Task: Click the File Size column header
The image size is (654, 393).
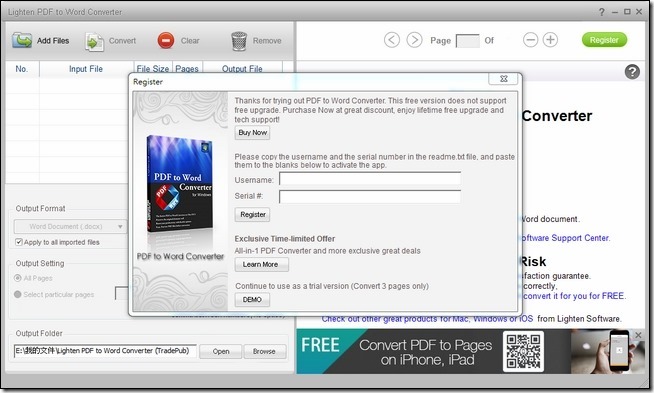Action: pos(153,69)
